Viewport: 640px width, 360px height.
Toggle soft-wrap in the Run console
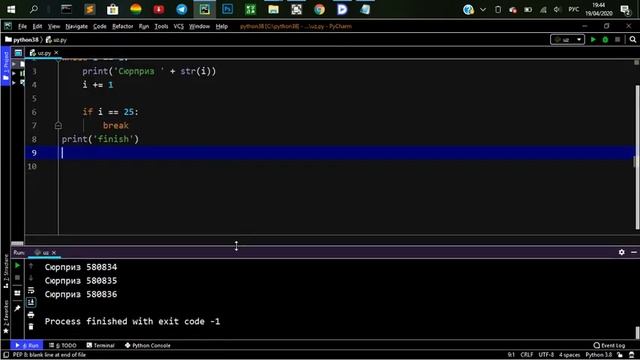tap(31, 290)
